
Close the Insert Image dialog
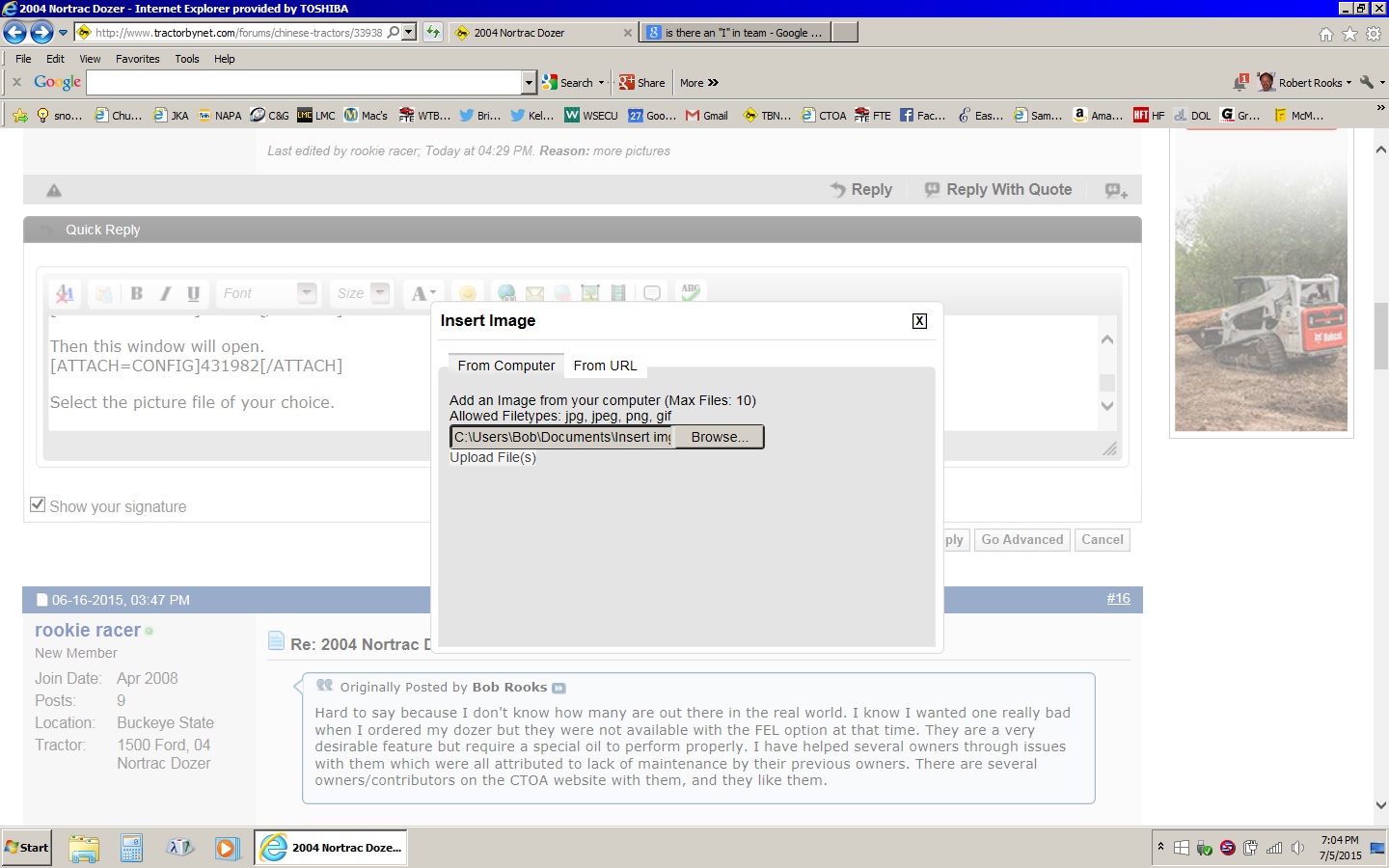[919, 321]
